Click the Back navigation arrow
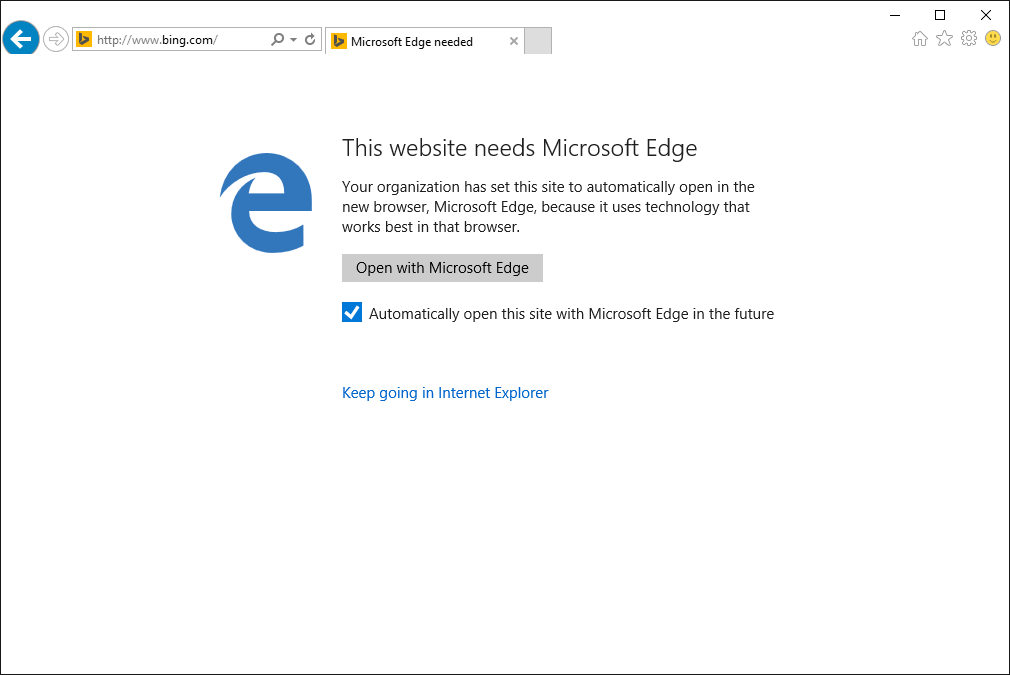 tap(20, 38)
